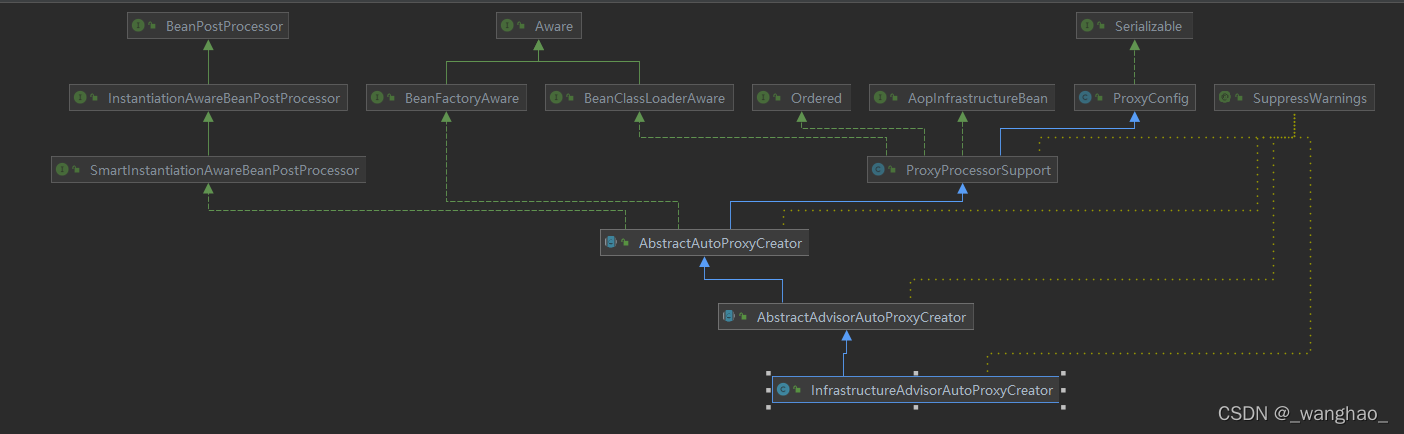
Task: Select the Aware node label
Action: [554, 26]
